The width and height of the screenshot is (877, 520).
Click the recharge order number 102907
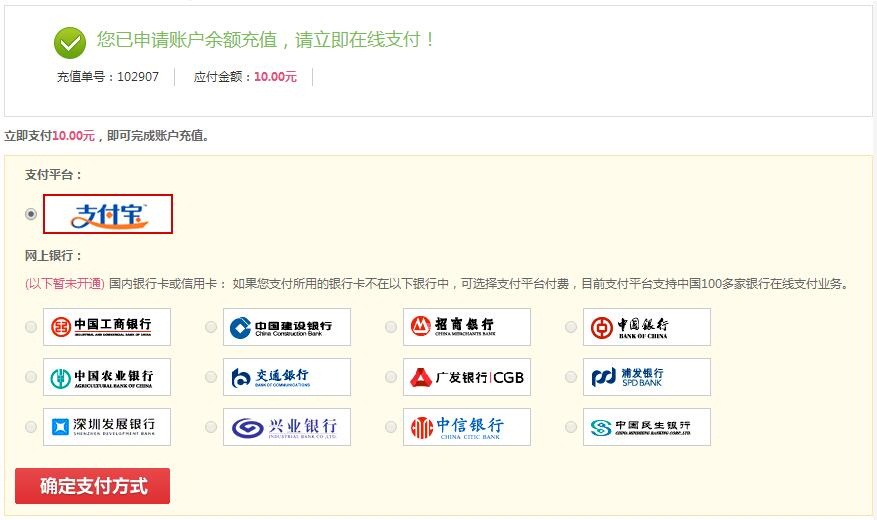click(138, 77)
